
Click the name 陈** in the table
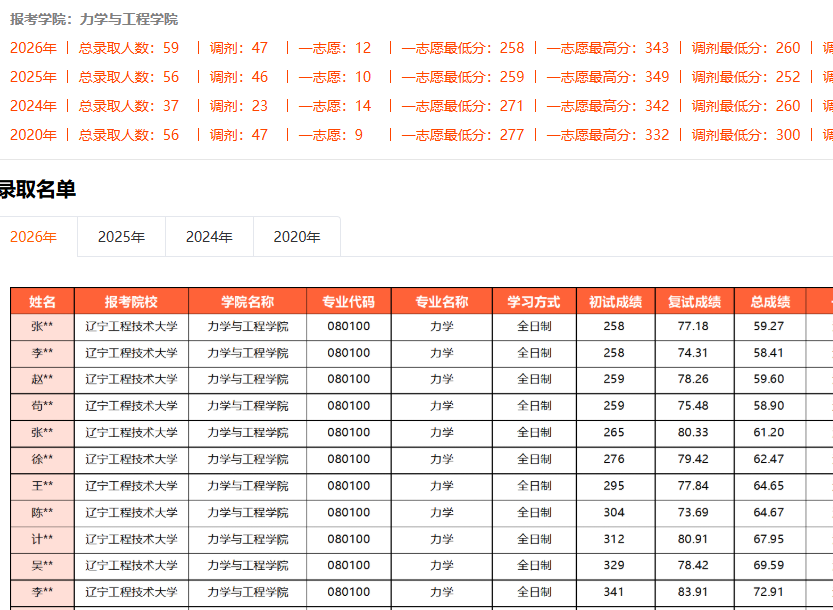42,513
